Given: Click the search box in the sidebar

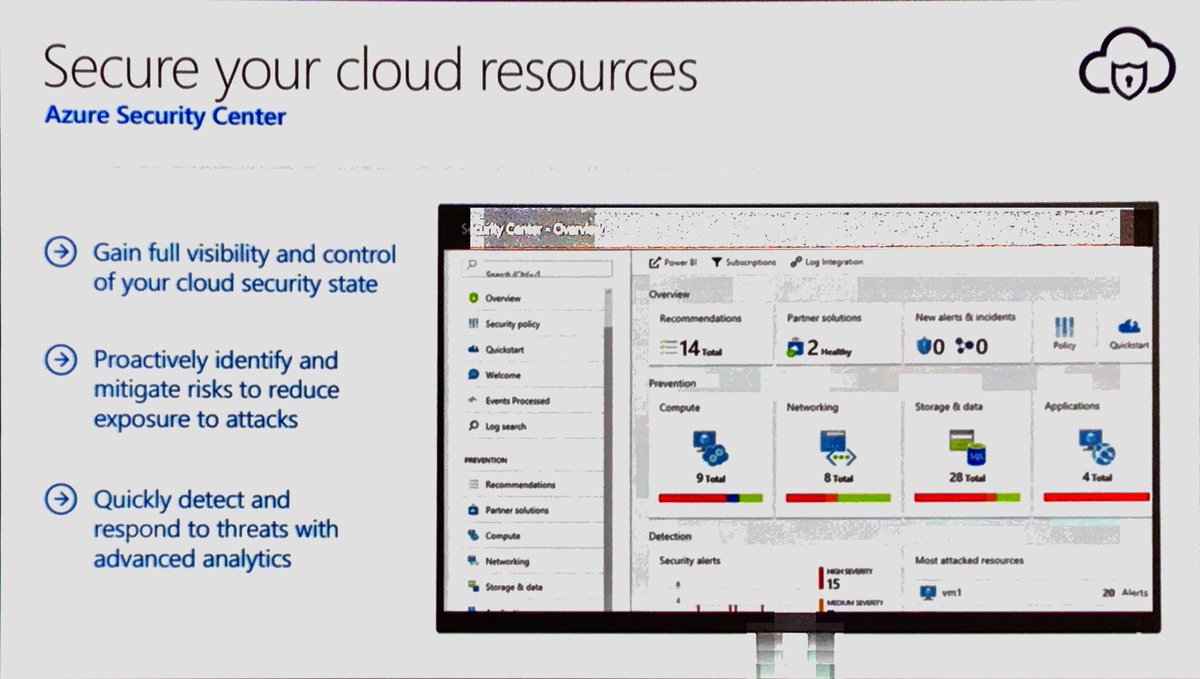Looking at the screenshot, I should point(535,269).
